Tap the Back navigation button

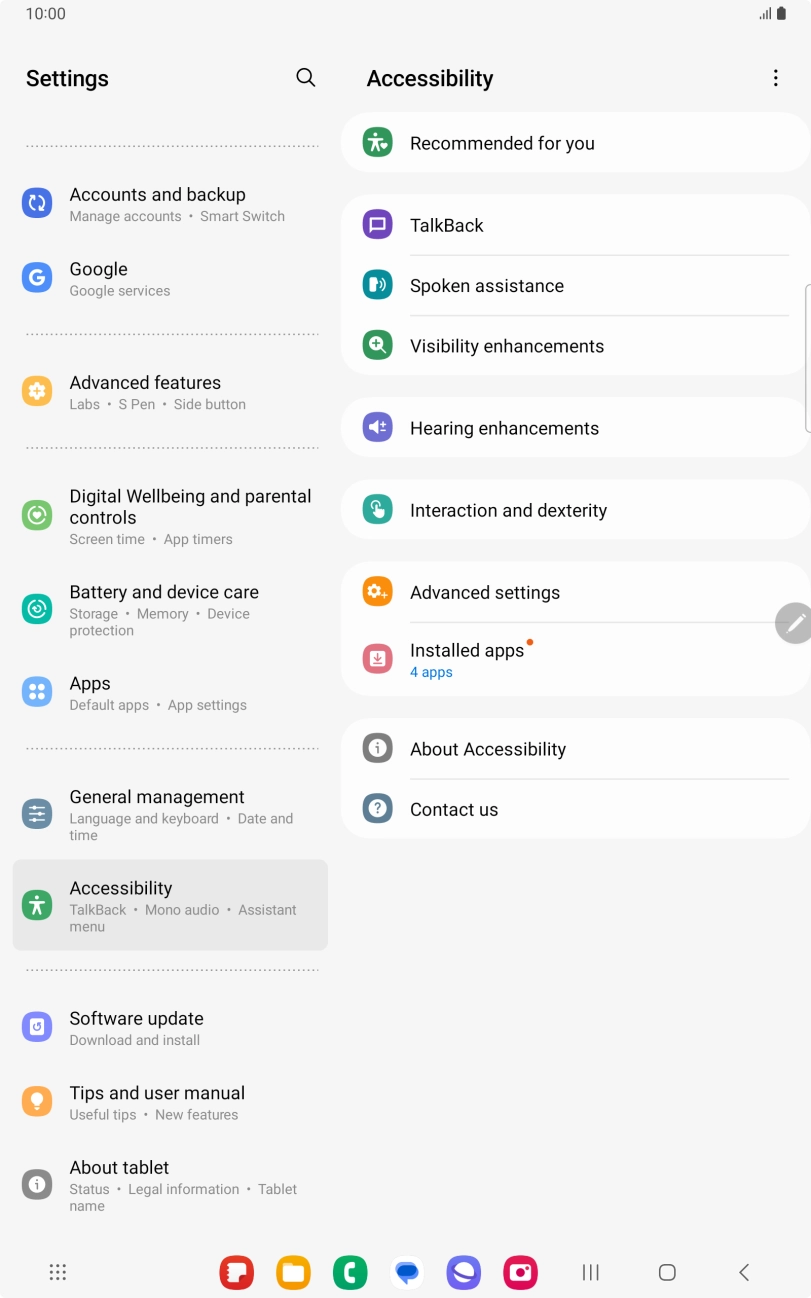point(744,1272)
